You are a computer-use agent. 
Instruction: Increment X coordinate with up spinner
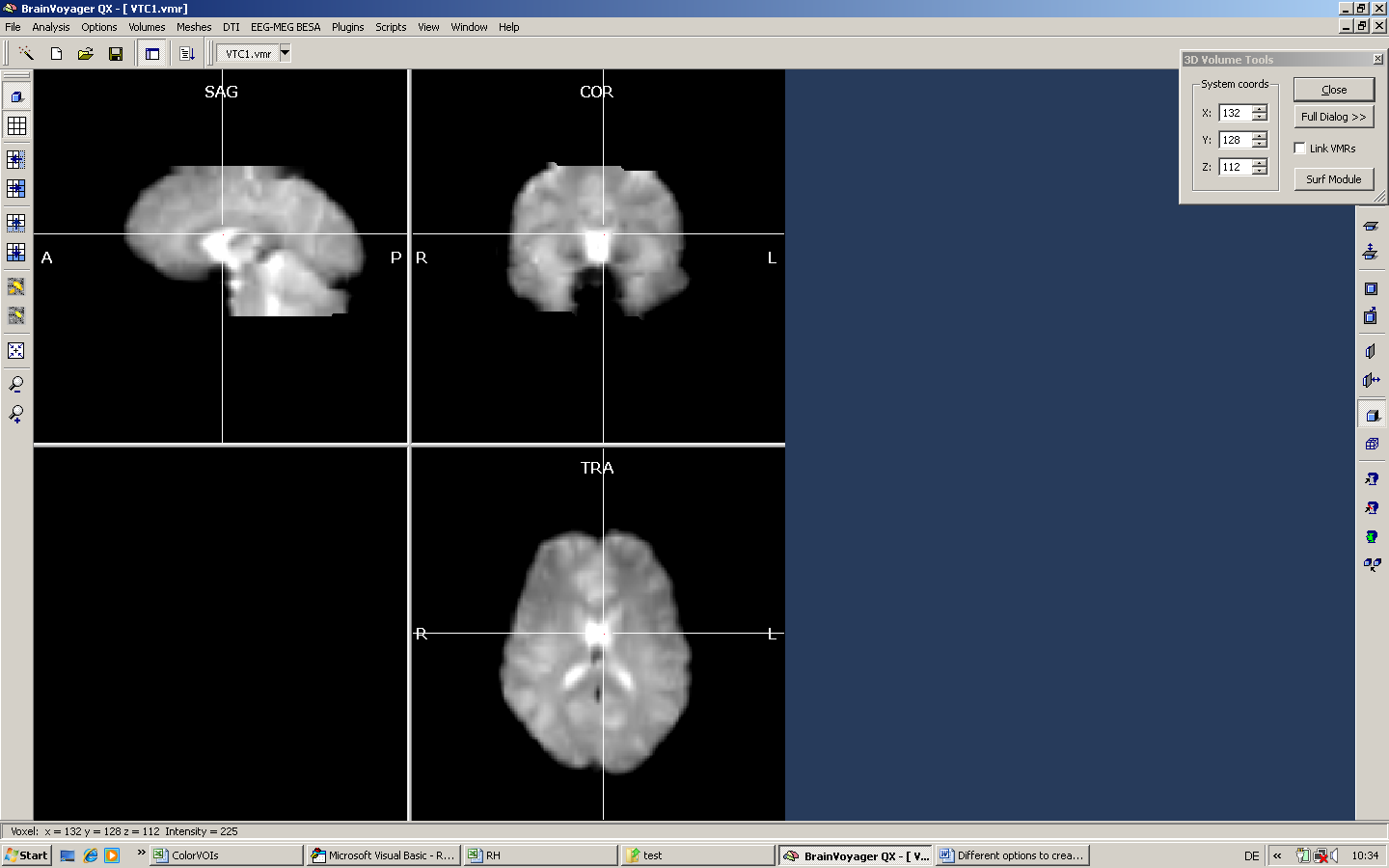tap(1260, 109)
